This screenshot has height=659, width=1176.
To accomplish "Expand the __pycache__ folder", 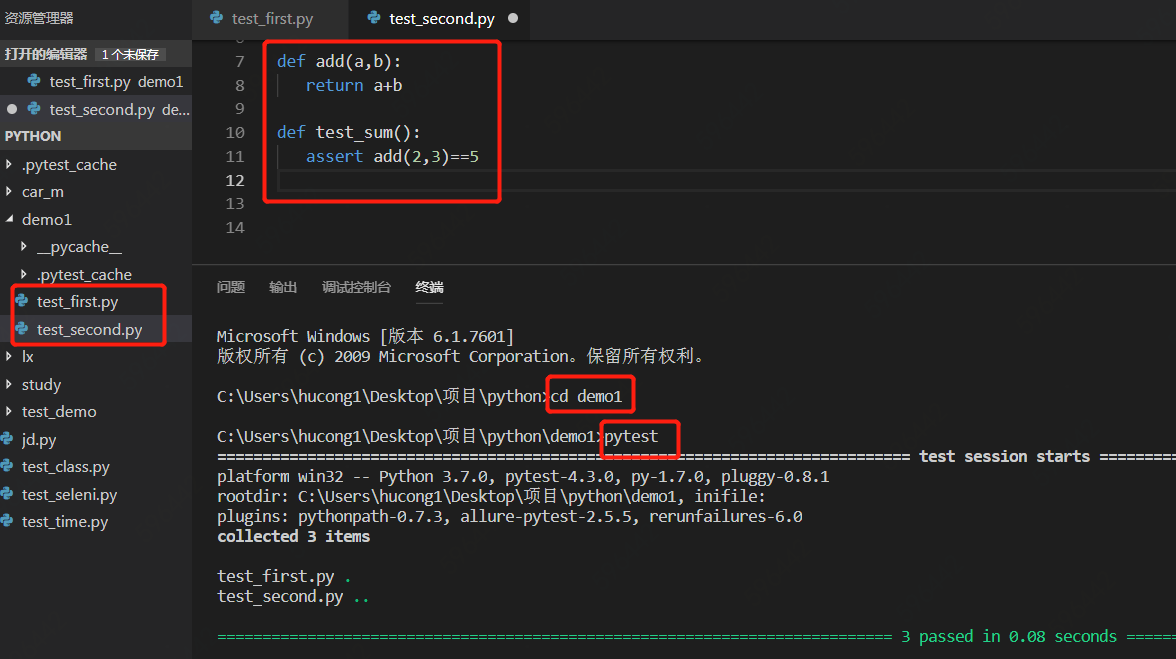I will pos(24,247).
